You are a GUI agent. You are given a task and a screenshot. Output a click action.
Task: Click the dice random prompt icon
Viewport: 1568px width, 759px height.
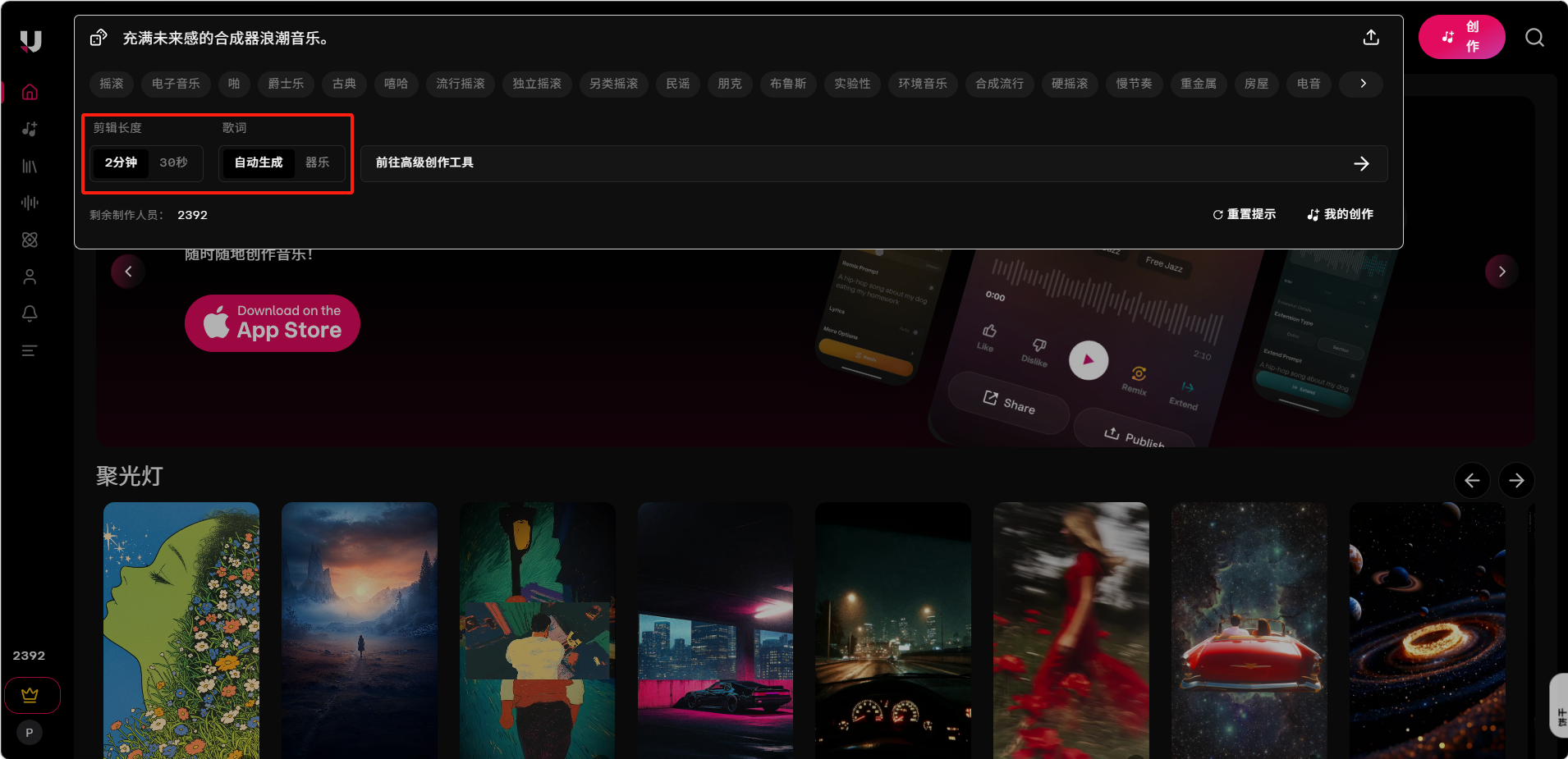click(99, 38)
